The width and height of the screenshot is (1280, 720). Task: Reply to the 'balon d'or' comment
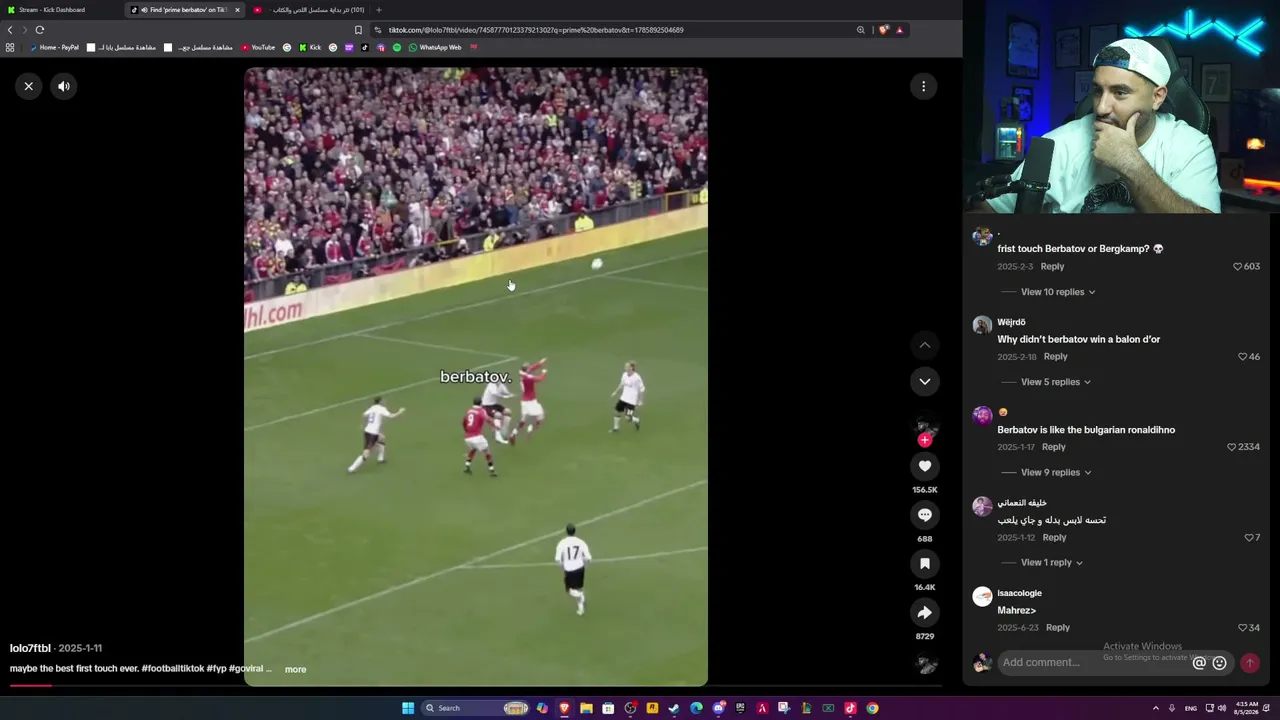pos(1055,357)
